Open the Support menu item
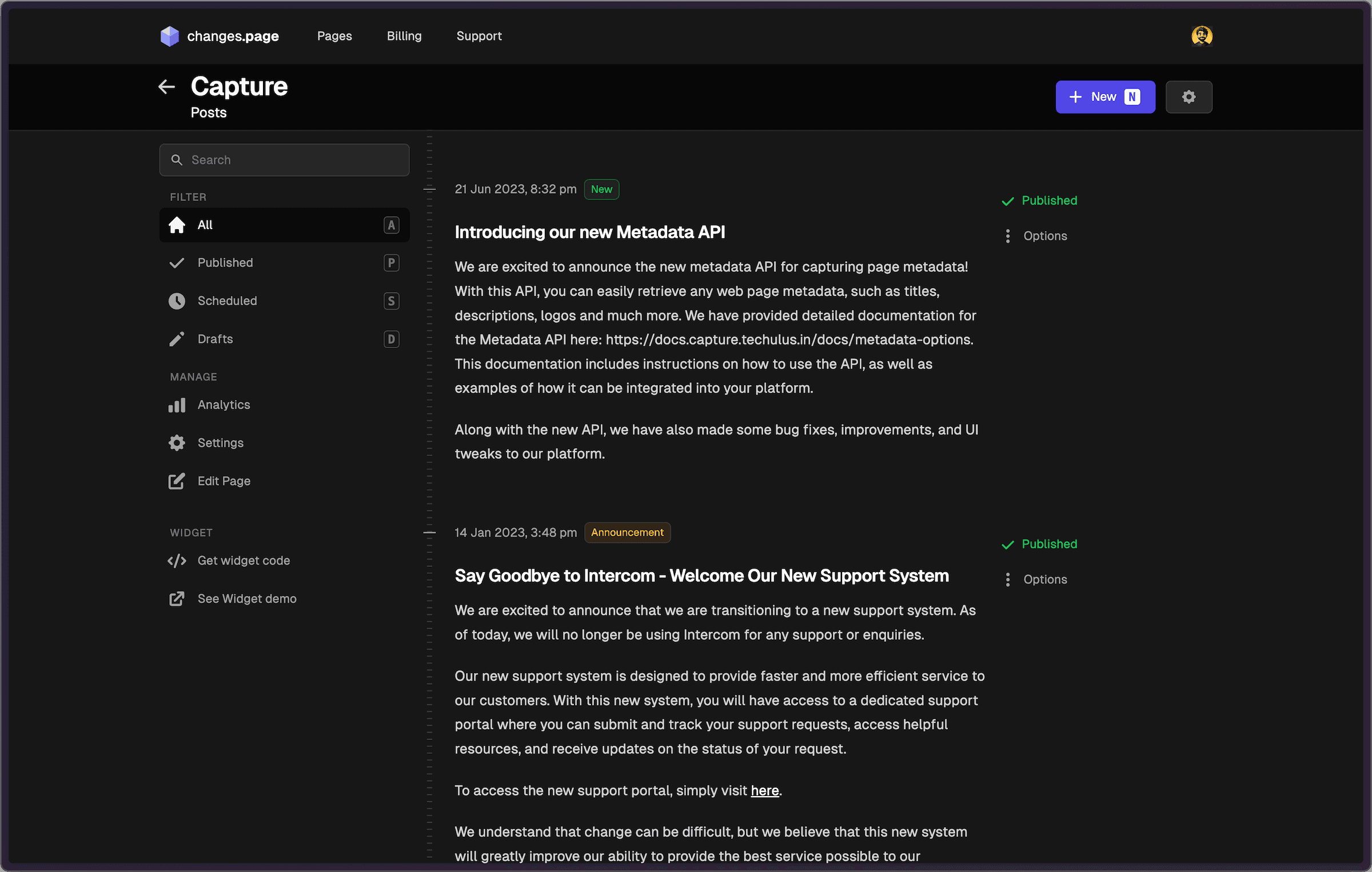1372x872 pixels. pos(479,35)
